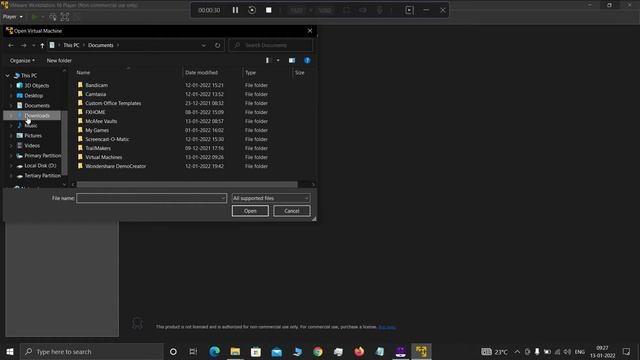Screen dimensions: 640x360
Task: Sort by Date modified column header
Action: click(x=201, y=73)
